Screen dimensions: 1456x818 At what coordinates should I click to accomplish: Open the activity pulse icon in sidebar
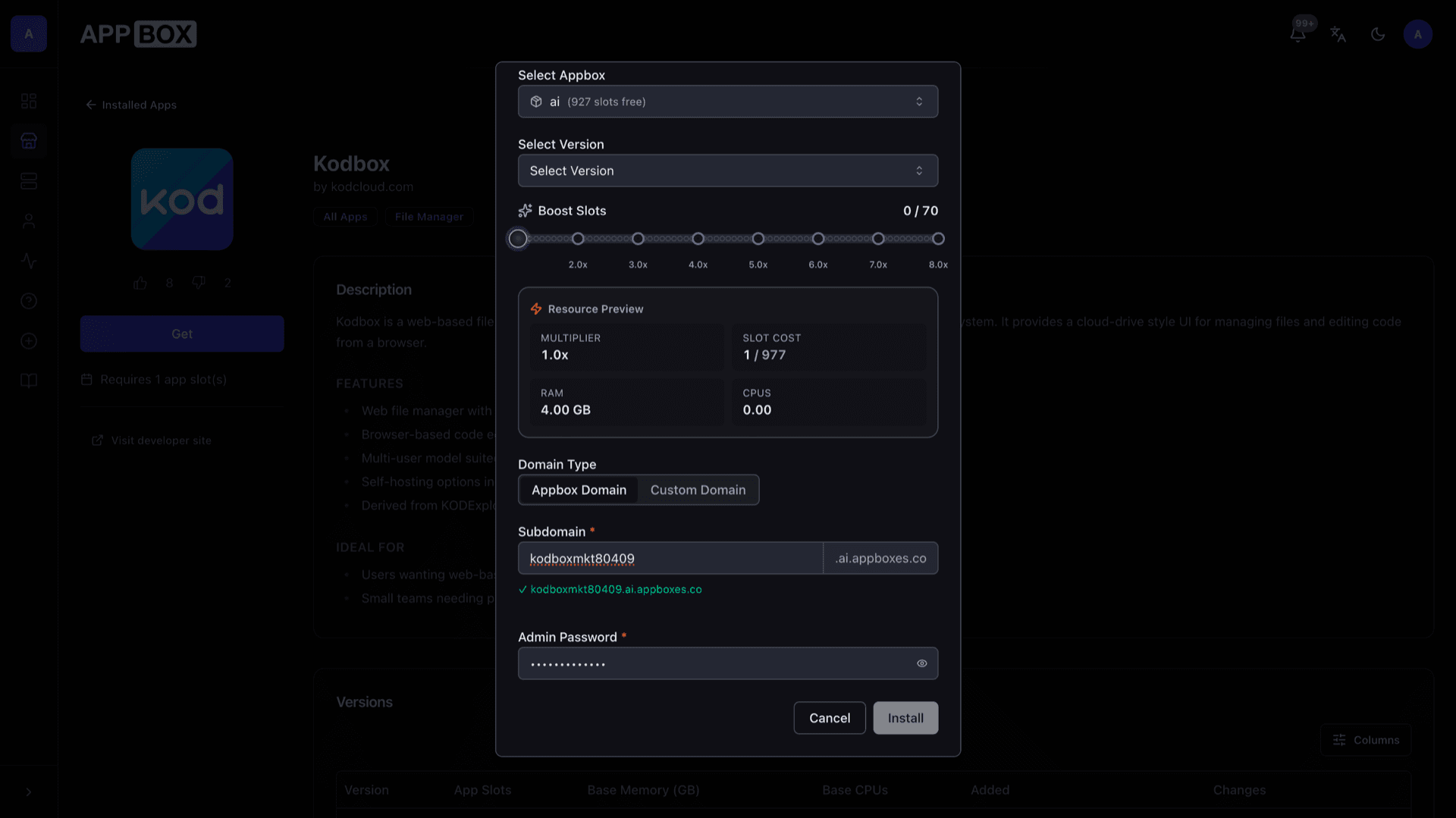click(x=29, y=261)
